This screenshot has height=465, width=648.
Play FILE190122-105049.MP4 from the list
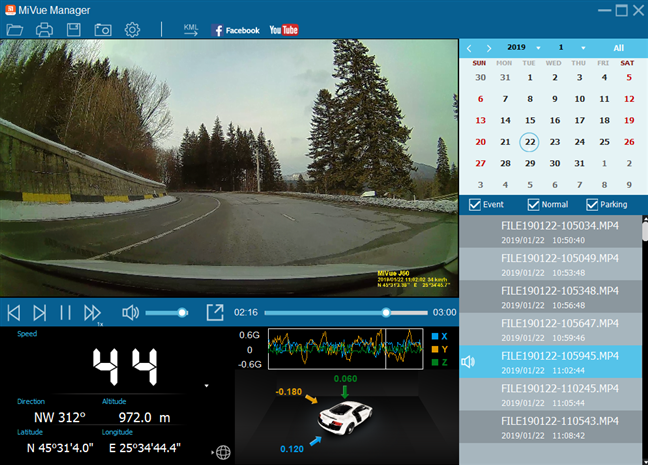pos(550,265)
